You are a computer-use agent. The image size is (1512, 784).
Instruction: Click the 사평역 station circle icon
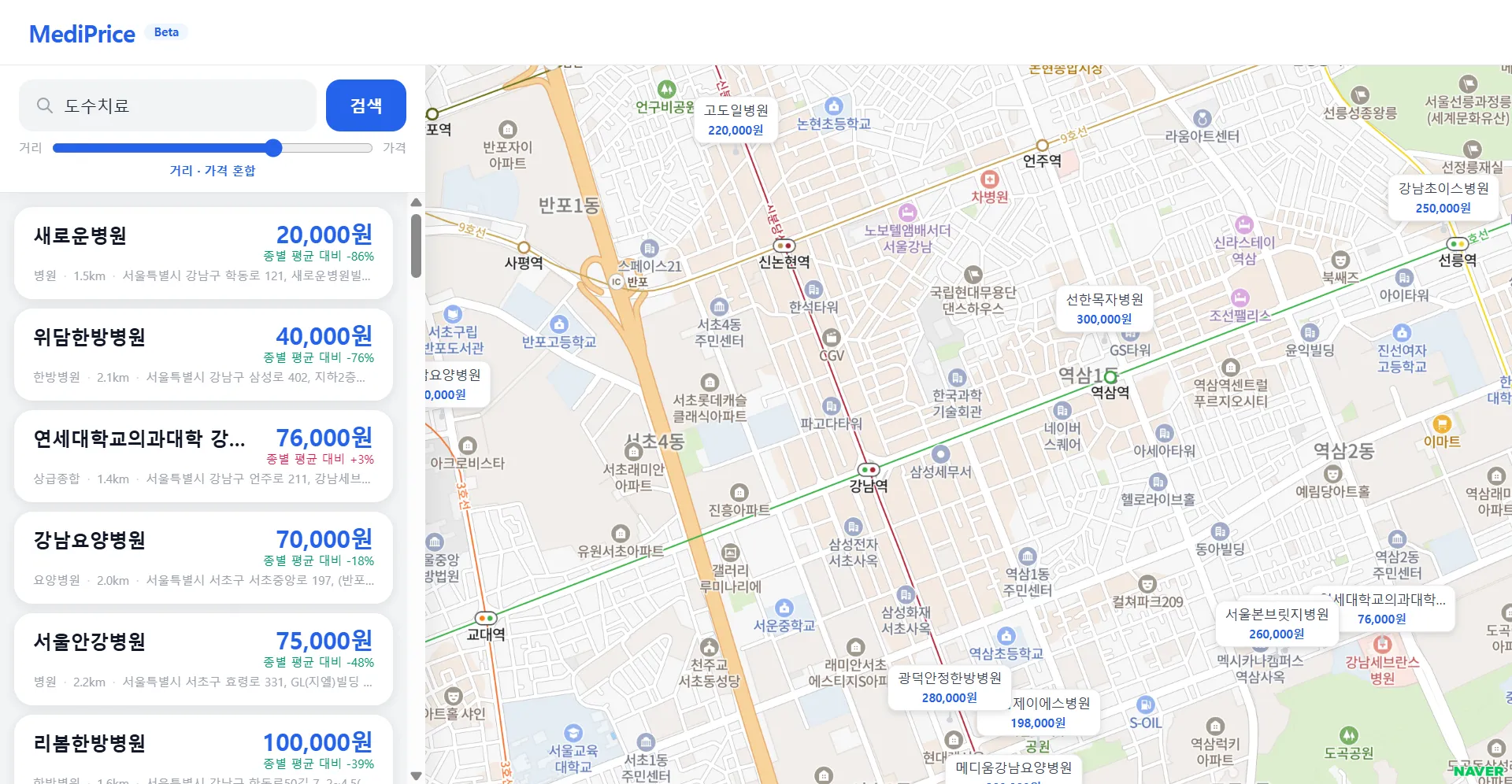(x=524, y=248)
